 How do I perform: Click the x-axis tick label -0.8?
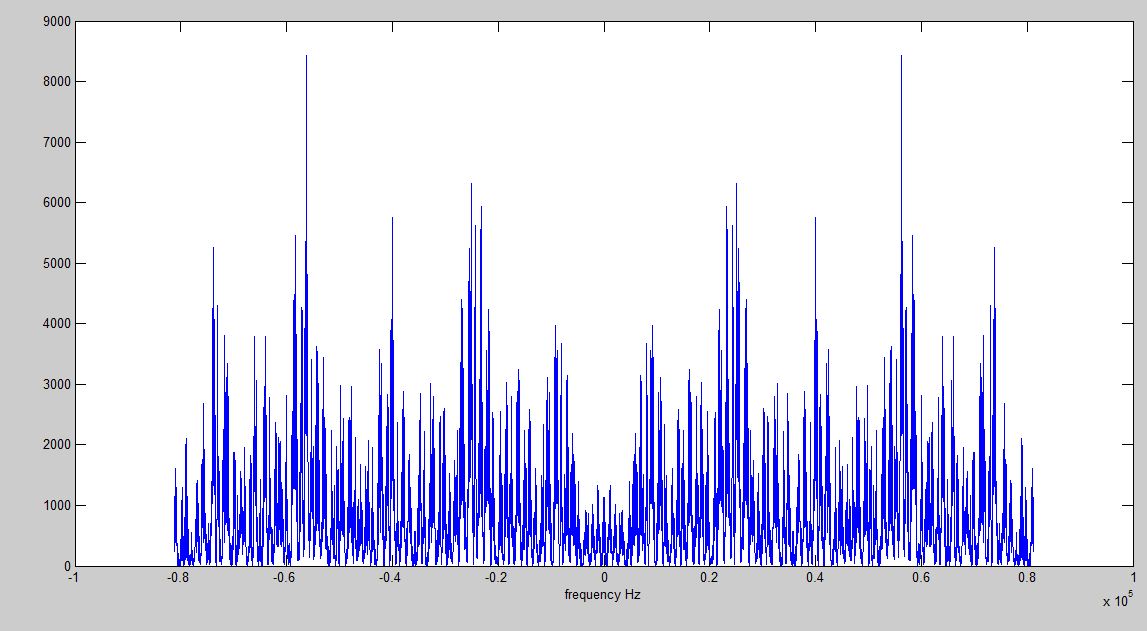coord(178,578)
